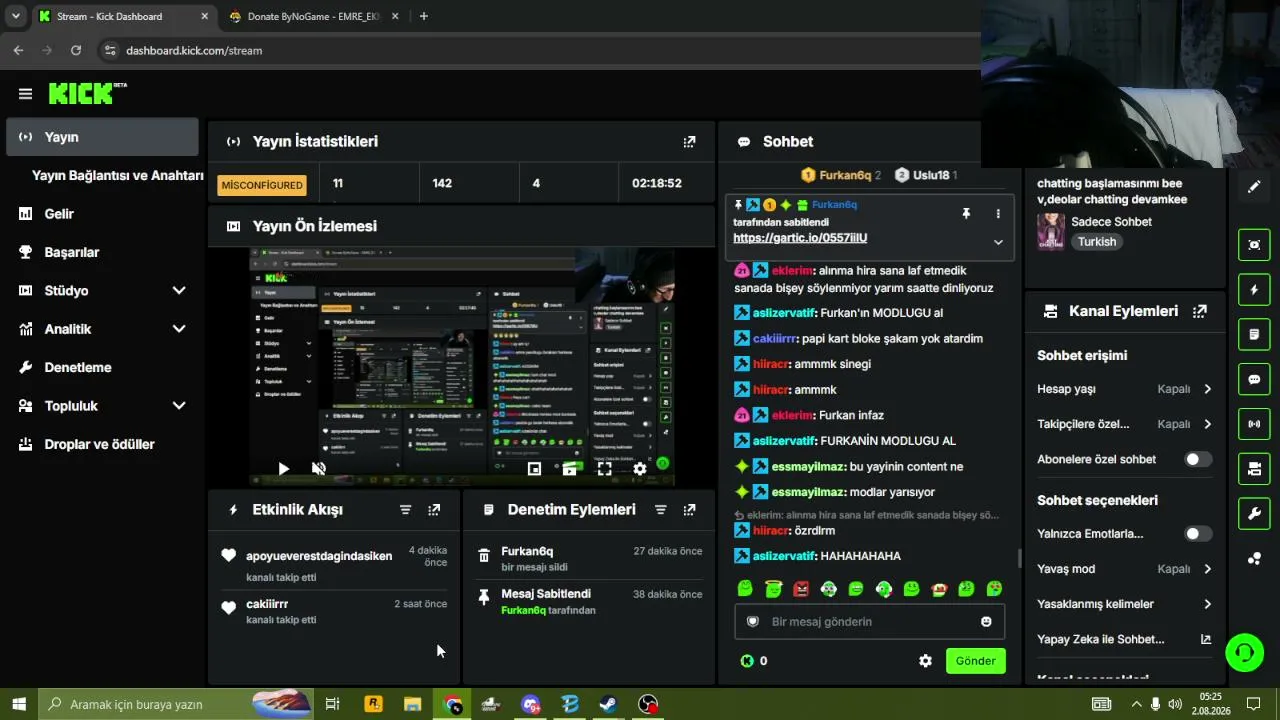Pop out the Etkinlik Akışı panel
1280x720 pixels.
coord(434,510)
